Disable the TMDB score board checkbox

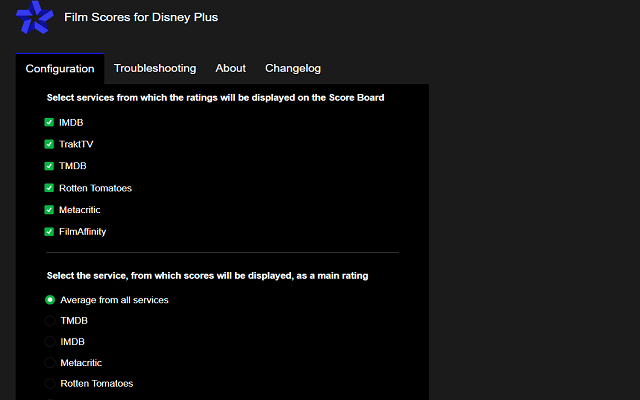pos(49,166)
